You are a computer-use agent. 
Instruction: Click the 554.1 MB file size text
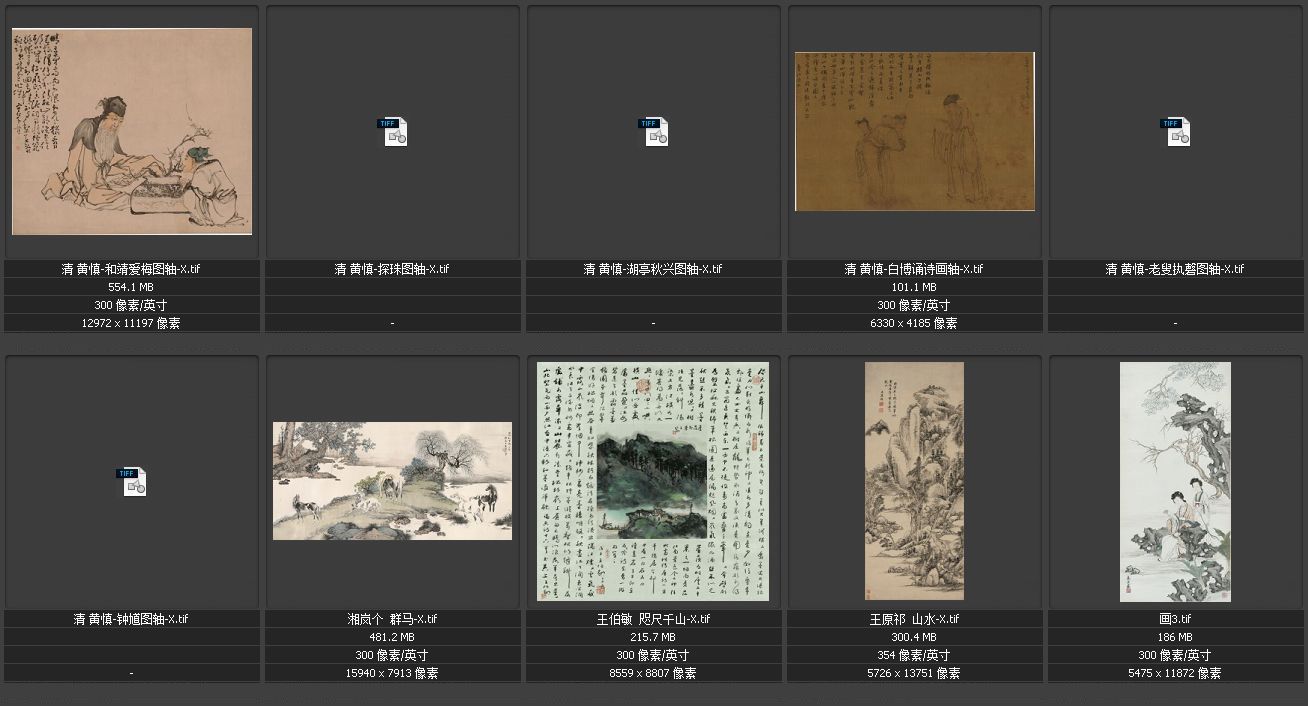pos(132,287)
